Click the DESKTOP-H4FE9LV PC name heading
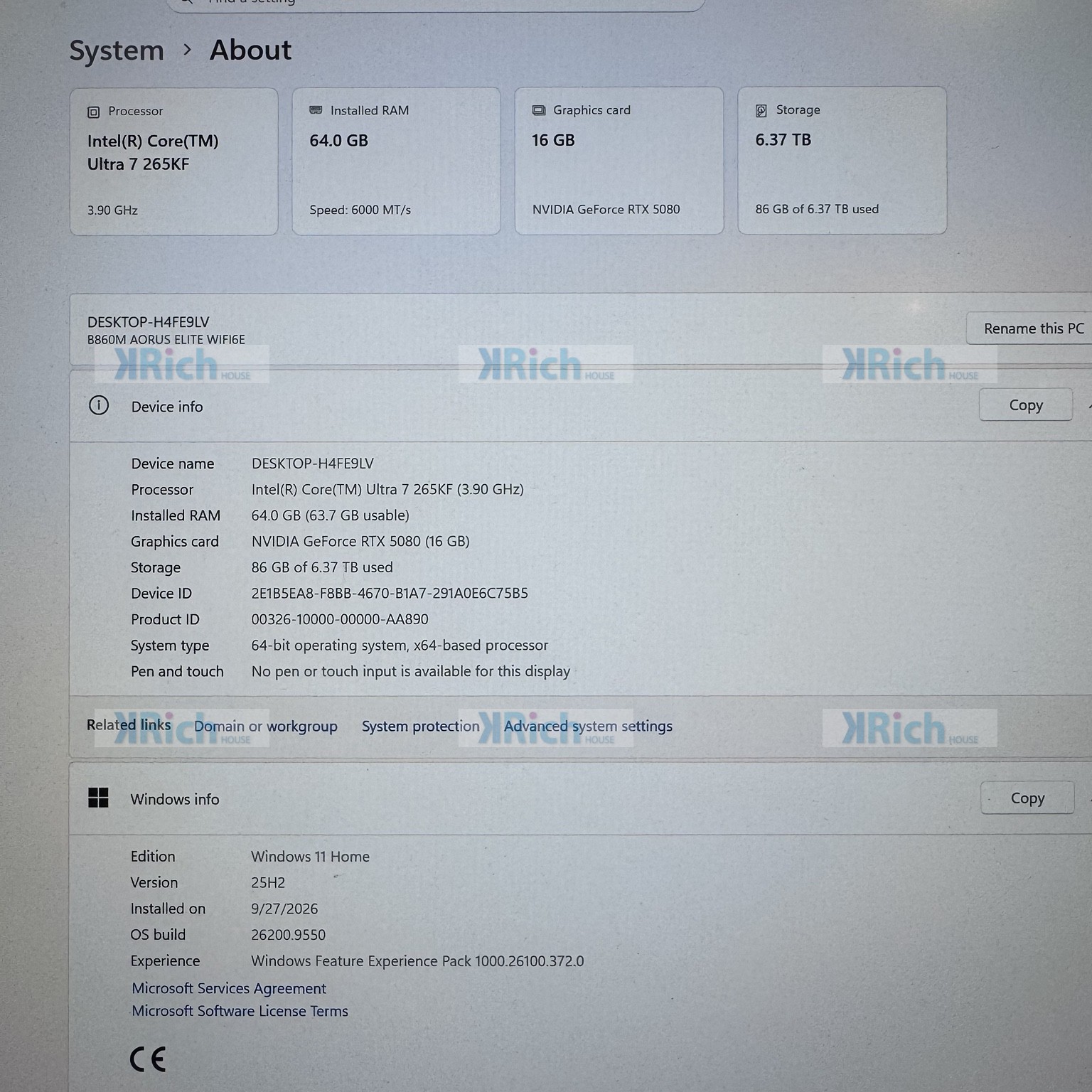The width and height of the screenshot is (1092, 1092). pyautogui.click(x=148, y=322)
